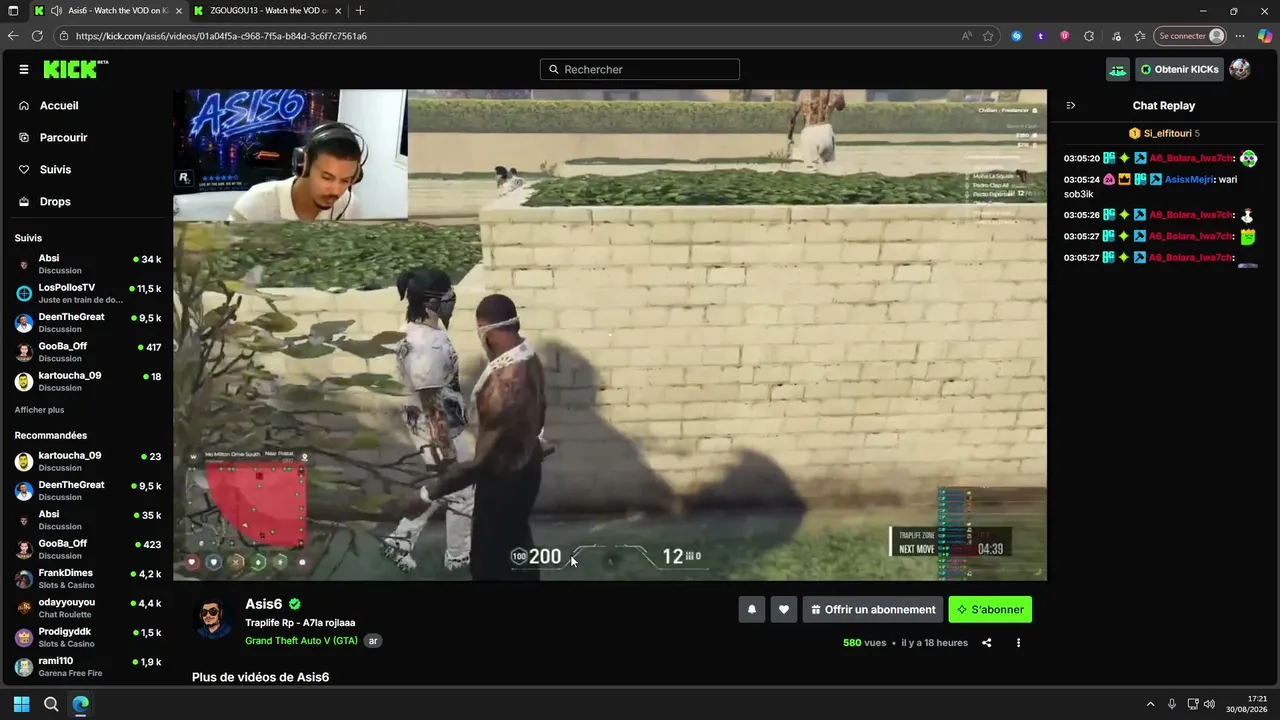Screen dimensions: 1280x720
Task: Open Asis6 channel avatar
Action: point(211,619)
